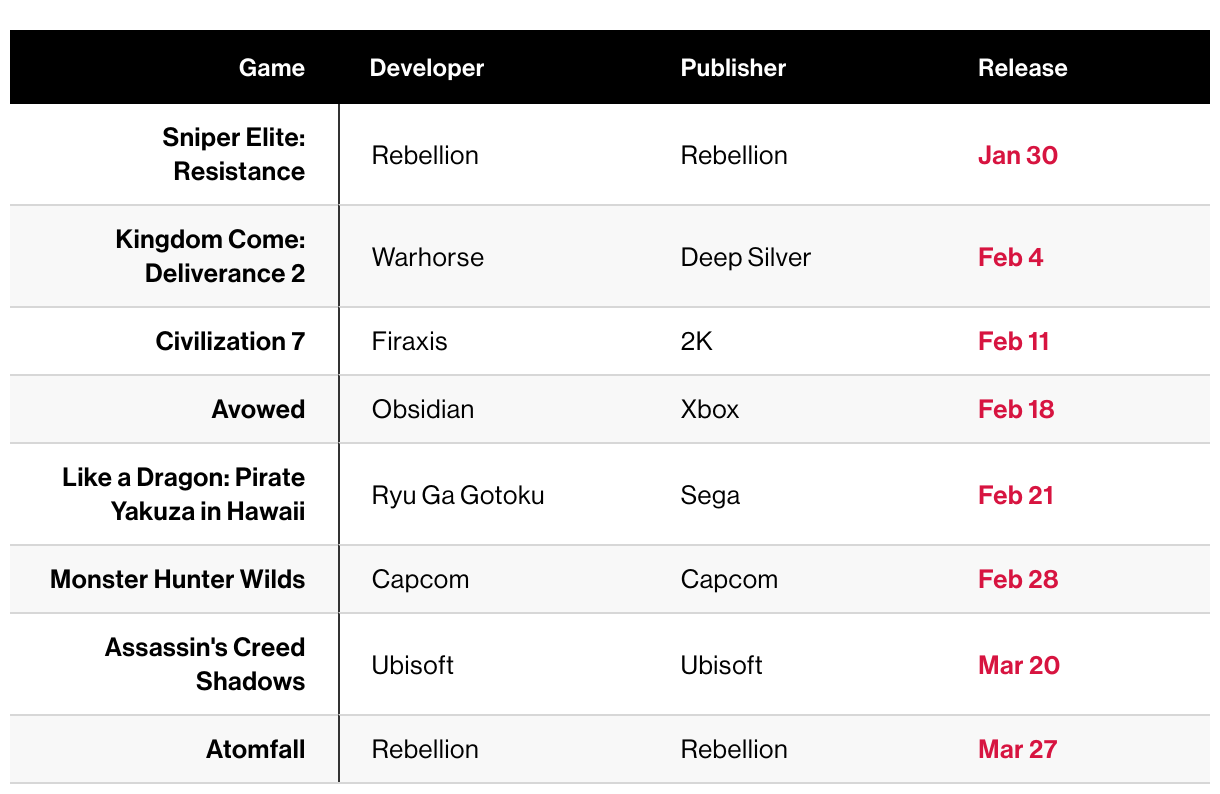
Task: Click the Feb 4 release date
Action: [1010, 257]
